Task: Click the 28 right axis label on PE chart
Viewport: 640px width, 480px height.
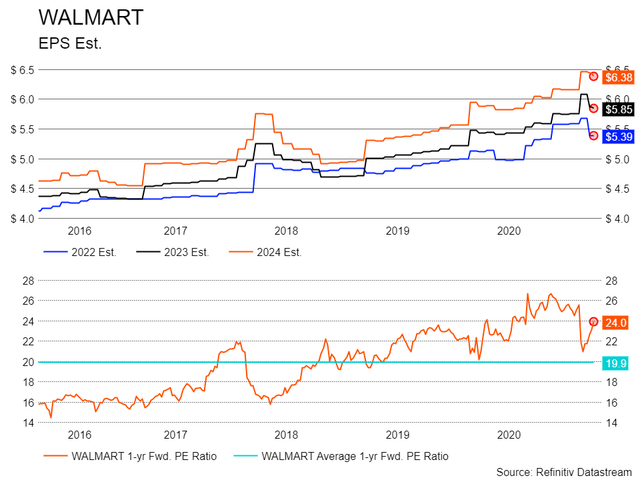Action: click(x=611, y=281)
